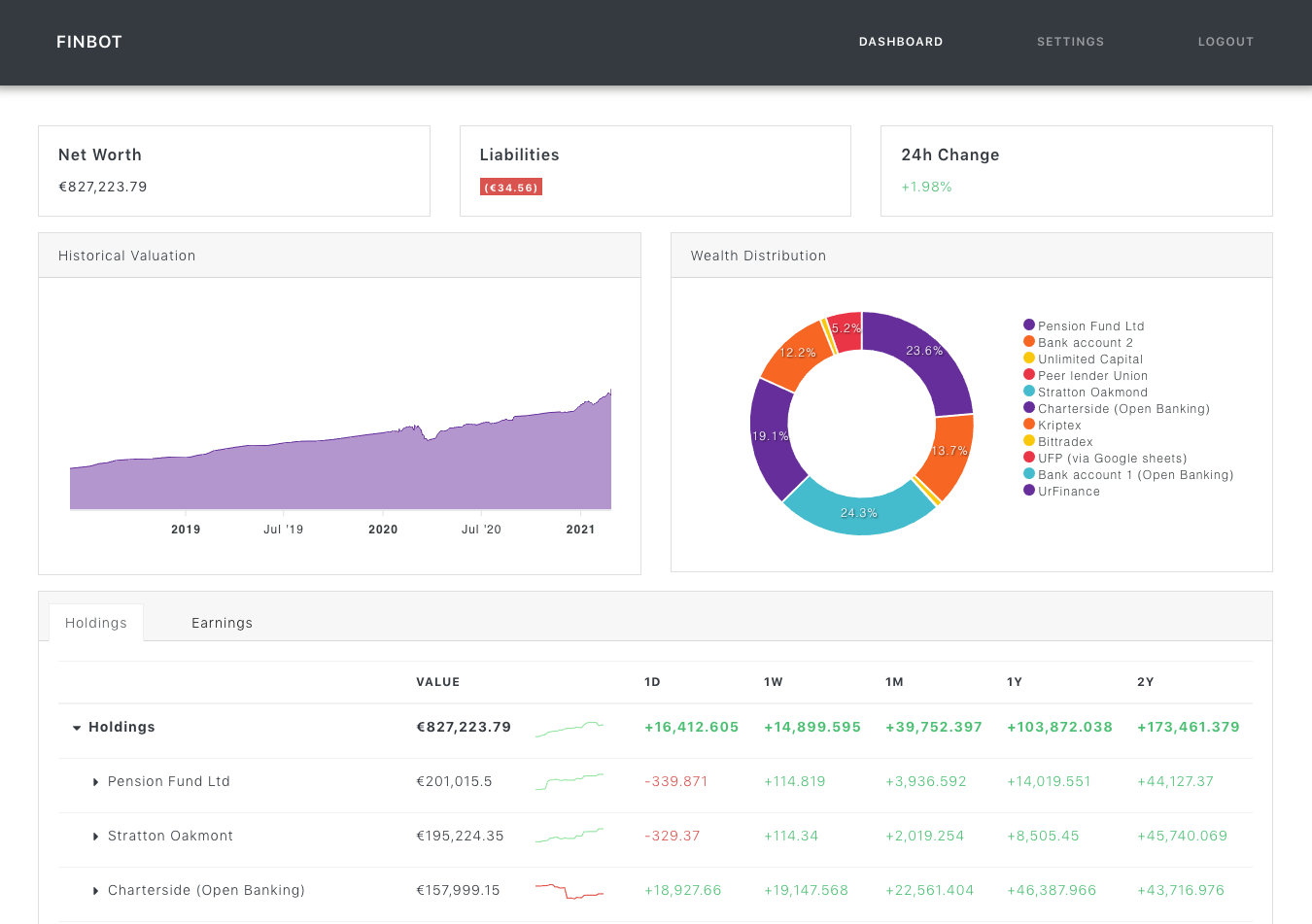Expand the Pension Fund Ltd row
Screen dimensions: 1312x924
pos(95,781)
